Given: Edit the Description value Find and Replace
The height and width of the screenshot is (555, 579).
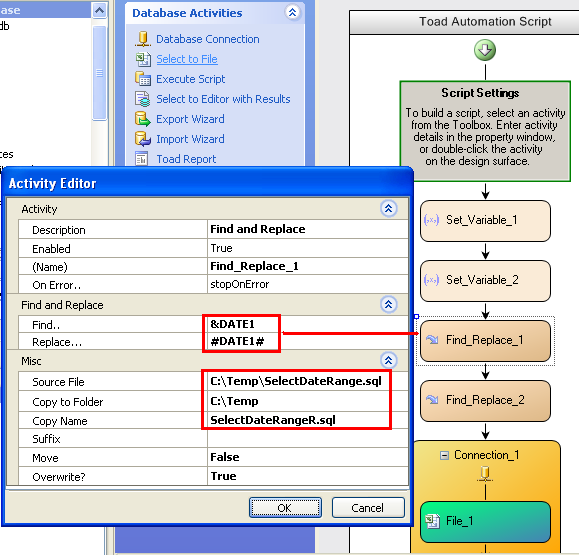Looking at the screenshot, I should [x=308, y=229].
